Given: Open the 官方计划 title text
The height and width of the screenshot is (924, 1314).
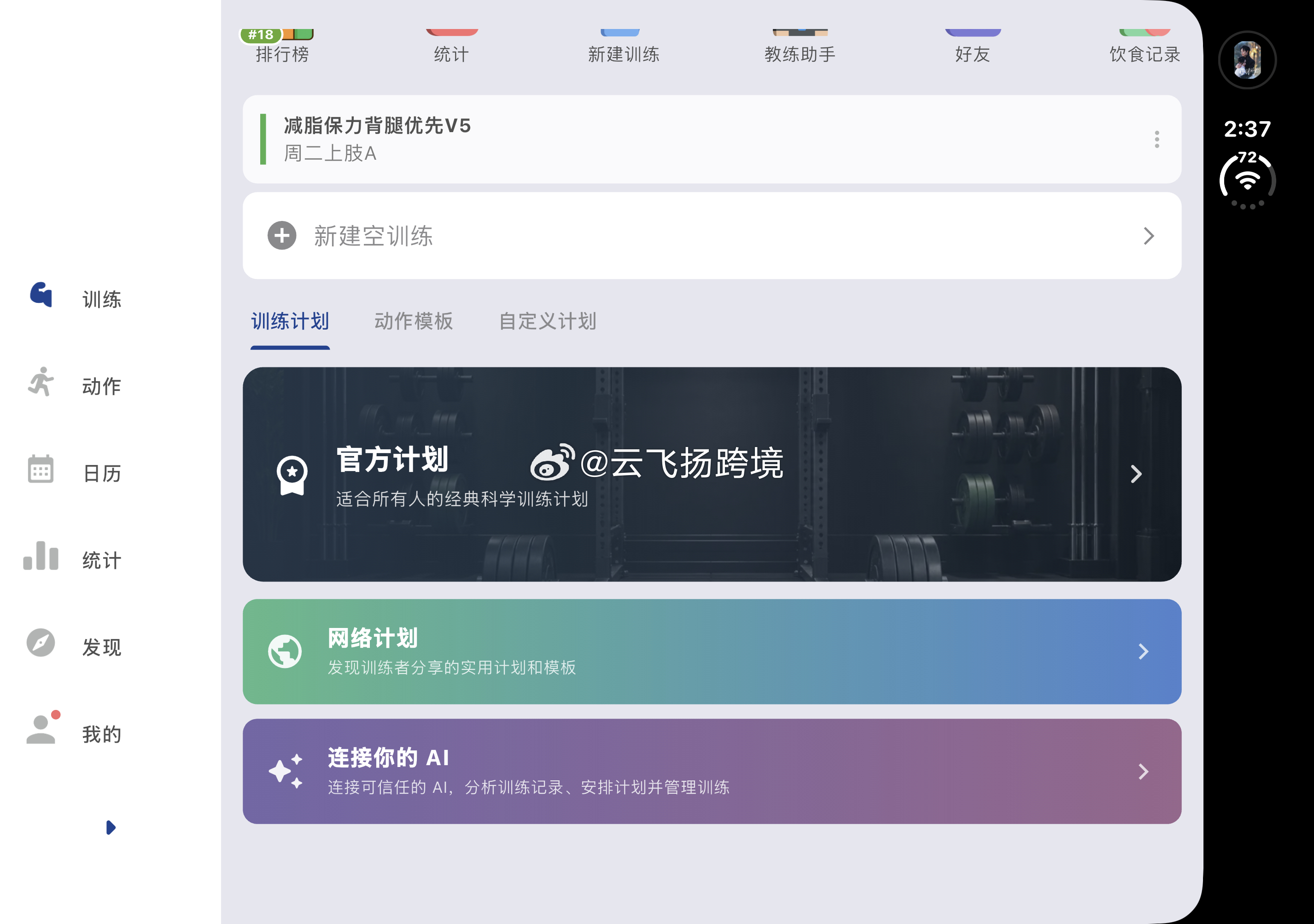Looking at the screenshot, I should [x=392, y=459].
